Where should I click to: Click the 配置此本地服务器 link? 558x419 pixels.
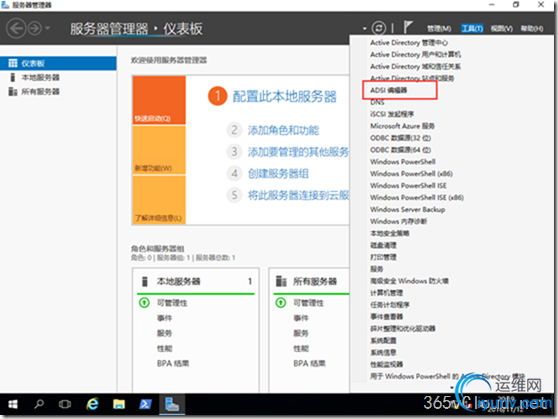[x=284, y=96]
